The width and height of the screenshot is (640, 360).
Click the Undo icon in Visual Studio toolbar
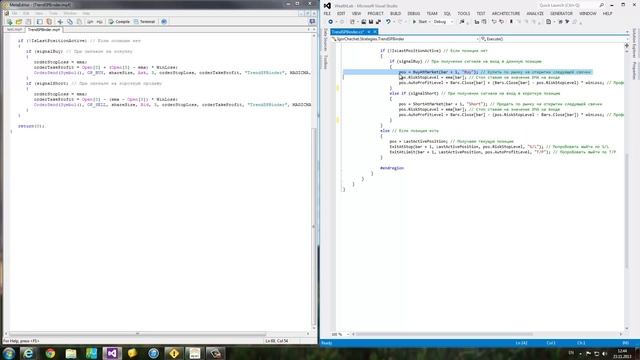pyautogui.click(x=388, y=22)
